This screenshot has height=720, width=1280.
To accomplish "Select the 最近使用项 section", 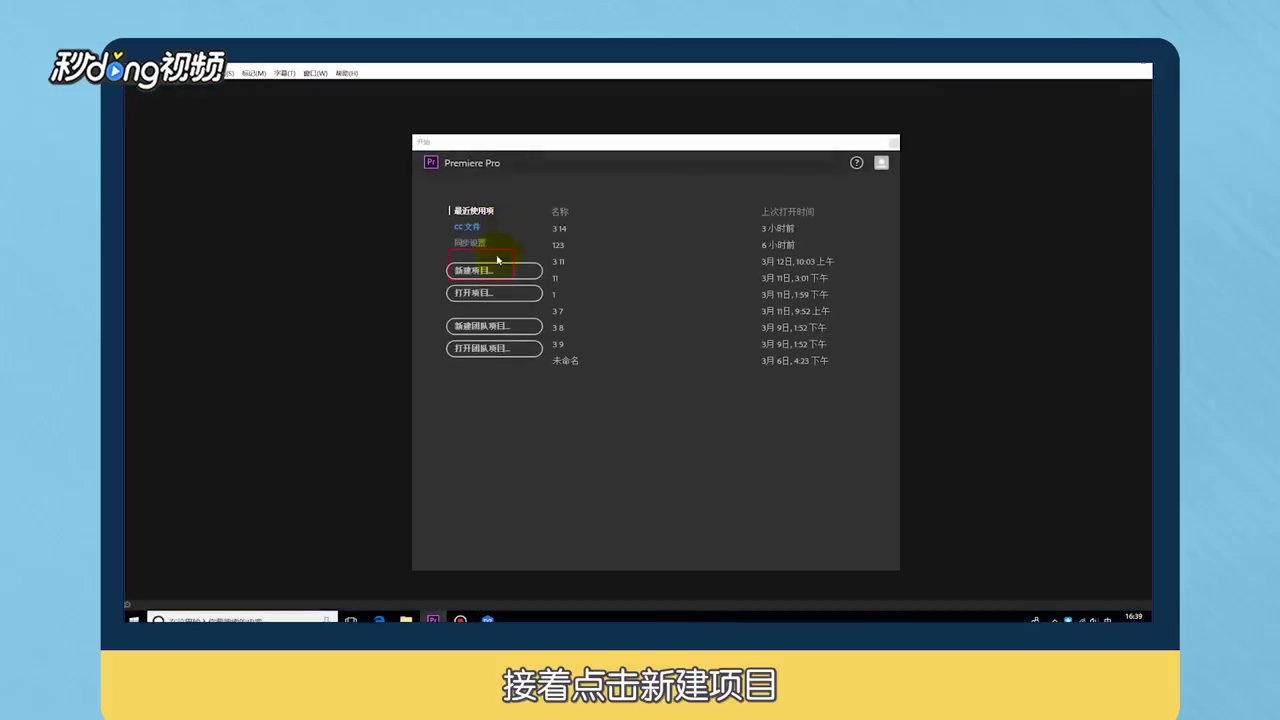I will click(474, 211).
